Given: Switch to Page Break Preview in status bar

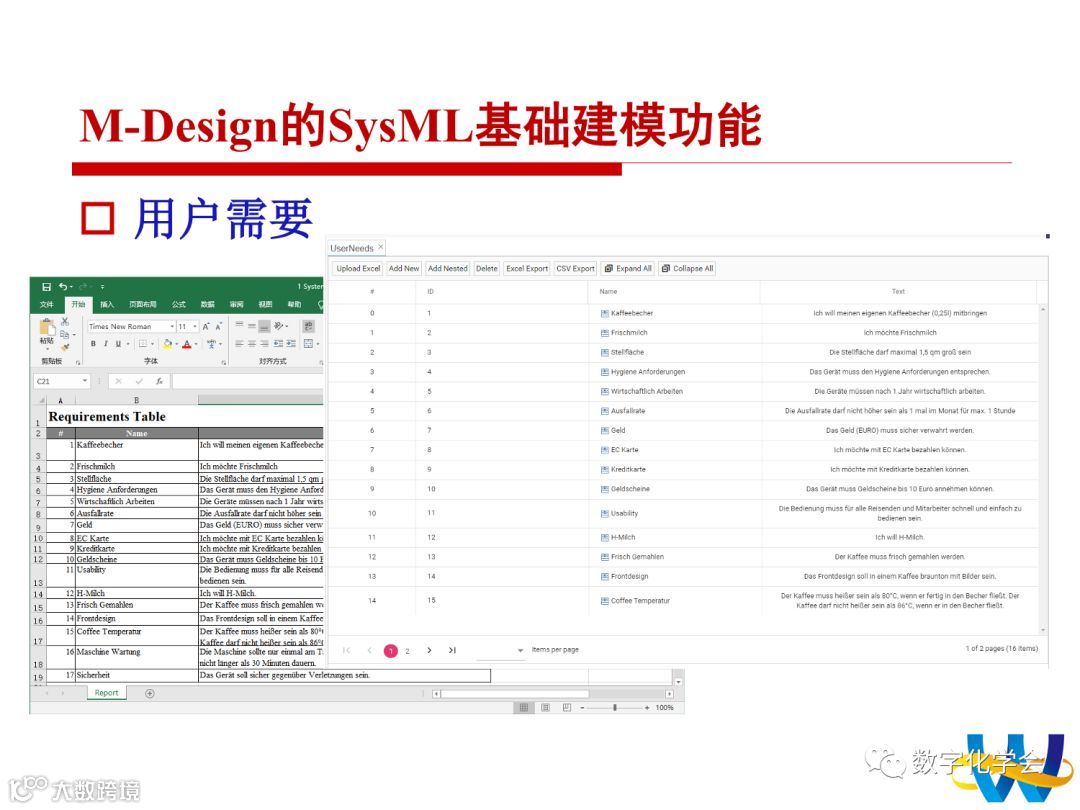Looking at the screenshot, I should (x=566, y=707).
